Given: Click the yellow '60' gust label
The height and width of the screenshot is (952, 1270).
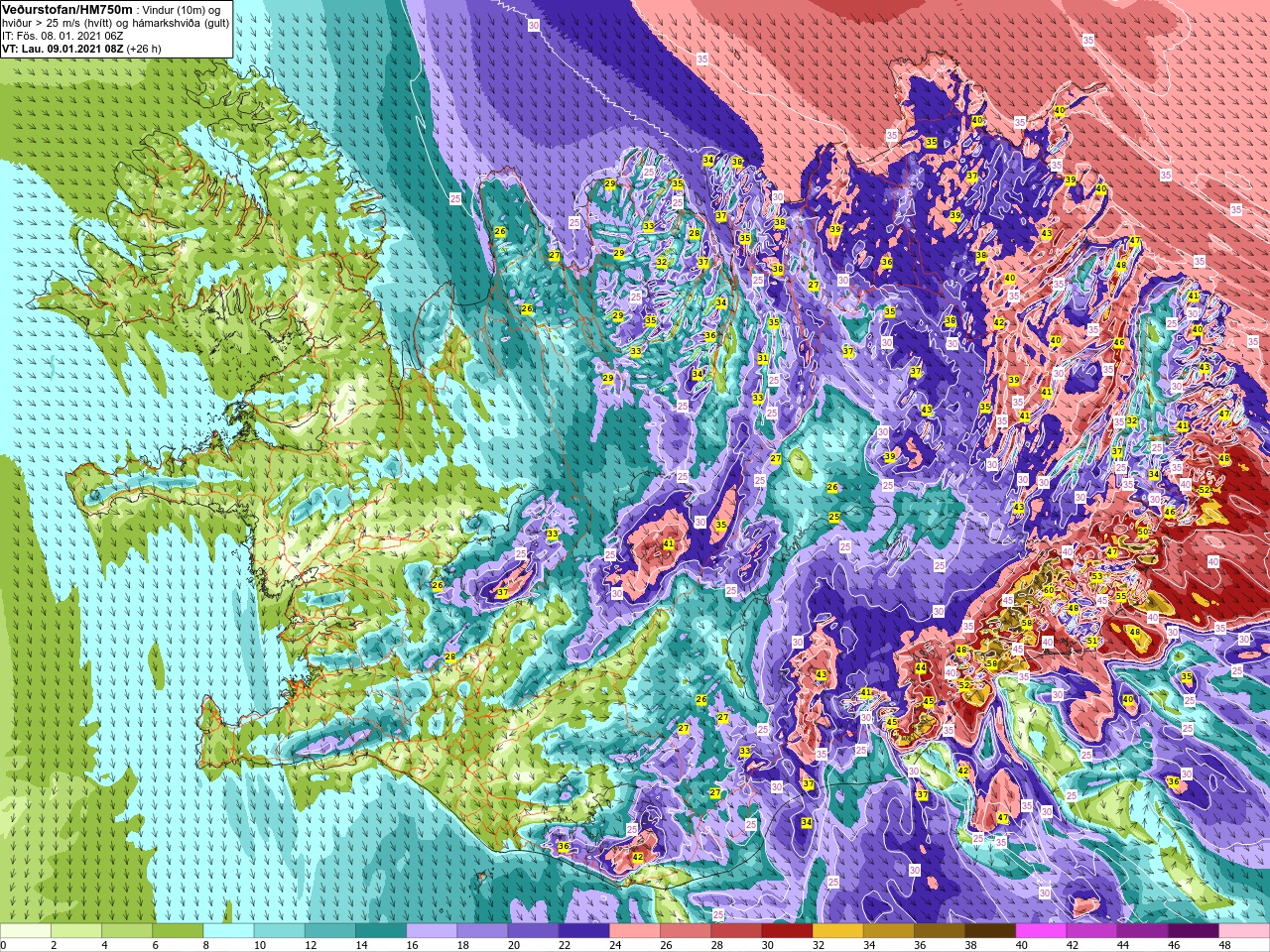Looking at the screenshot, I should 1049,590.
